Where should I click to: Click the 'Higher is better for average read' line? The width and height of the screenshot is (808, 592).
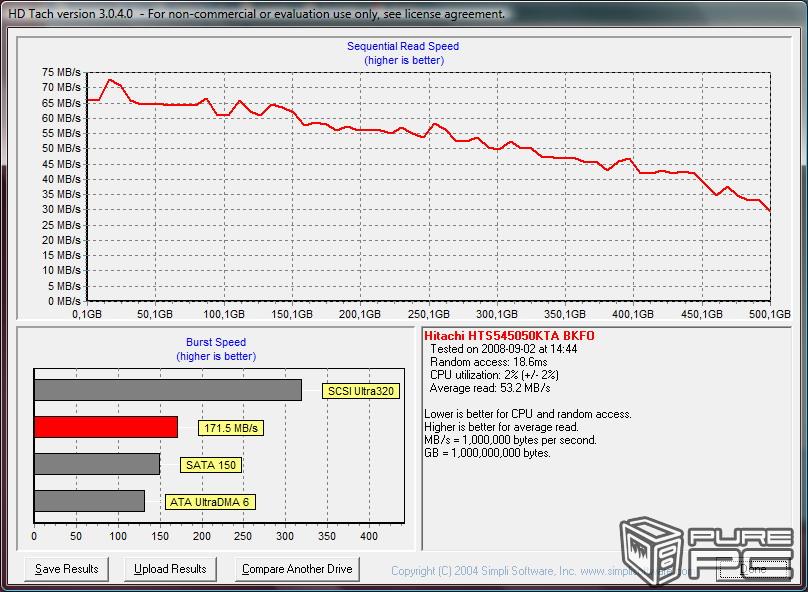[501, 427]
